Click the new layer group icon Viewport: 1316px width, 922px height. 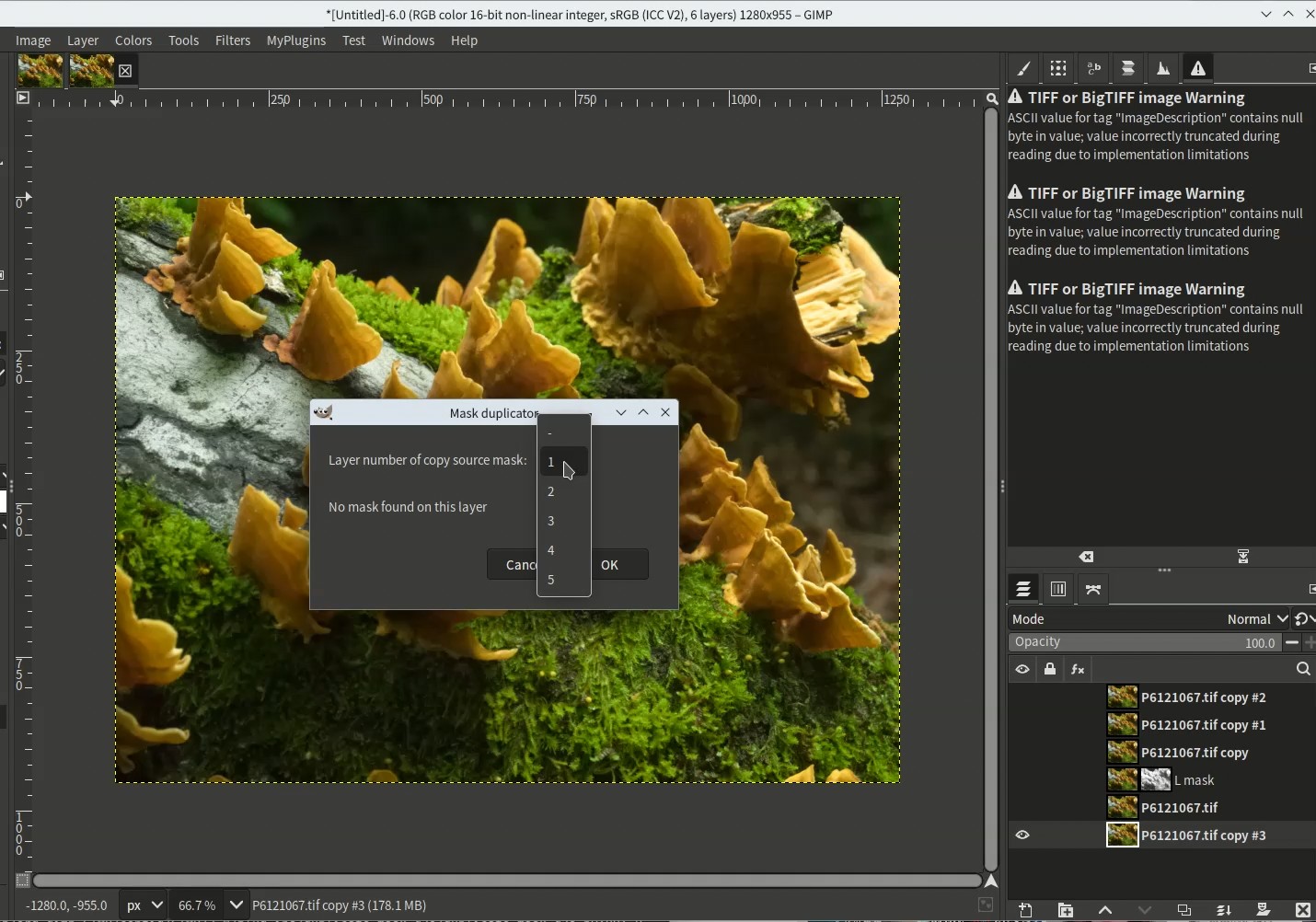(x=1066, y=910)
